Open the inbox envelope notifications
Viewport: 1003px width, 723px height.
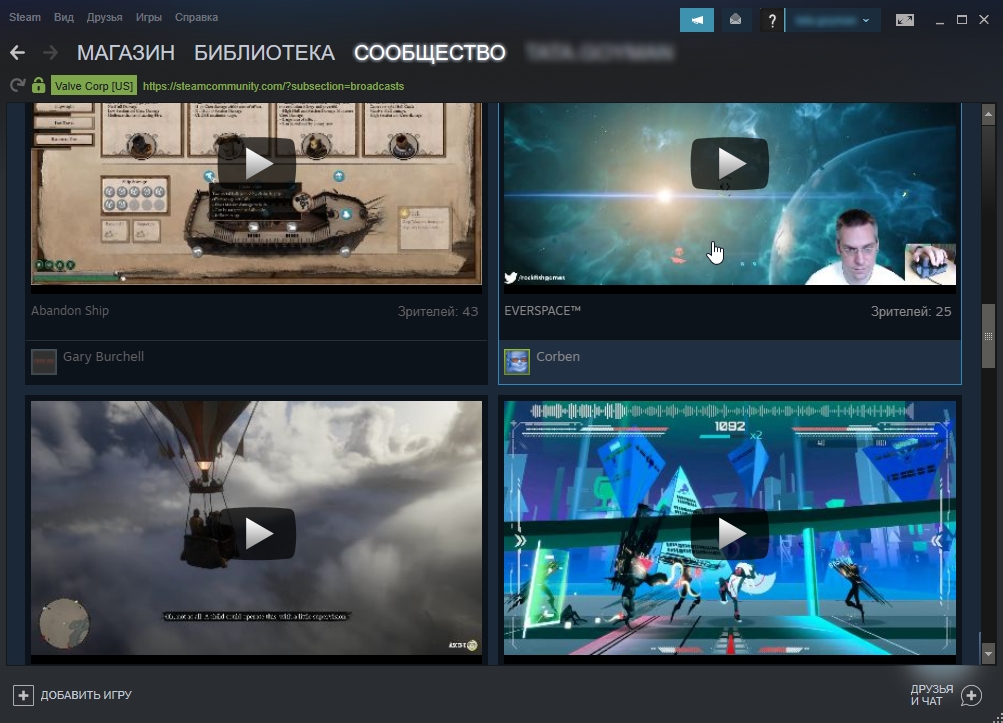click(x=736, y=20)
